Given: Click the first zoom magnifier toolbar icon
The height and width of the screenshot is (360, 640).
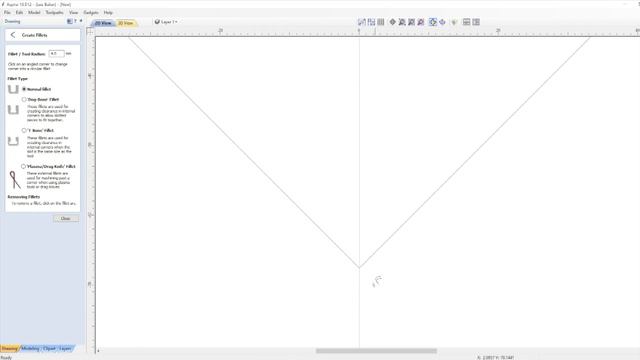Looking at the screenshot, I should click(402, 22).
